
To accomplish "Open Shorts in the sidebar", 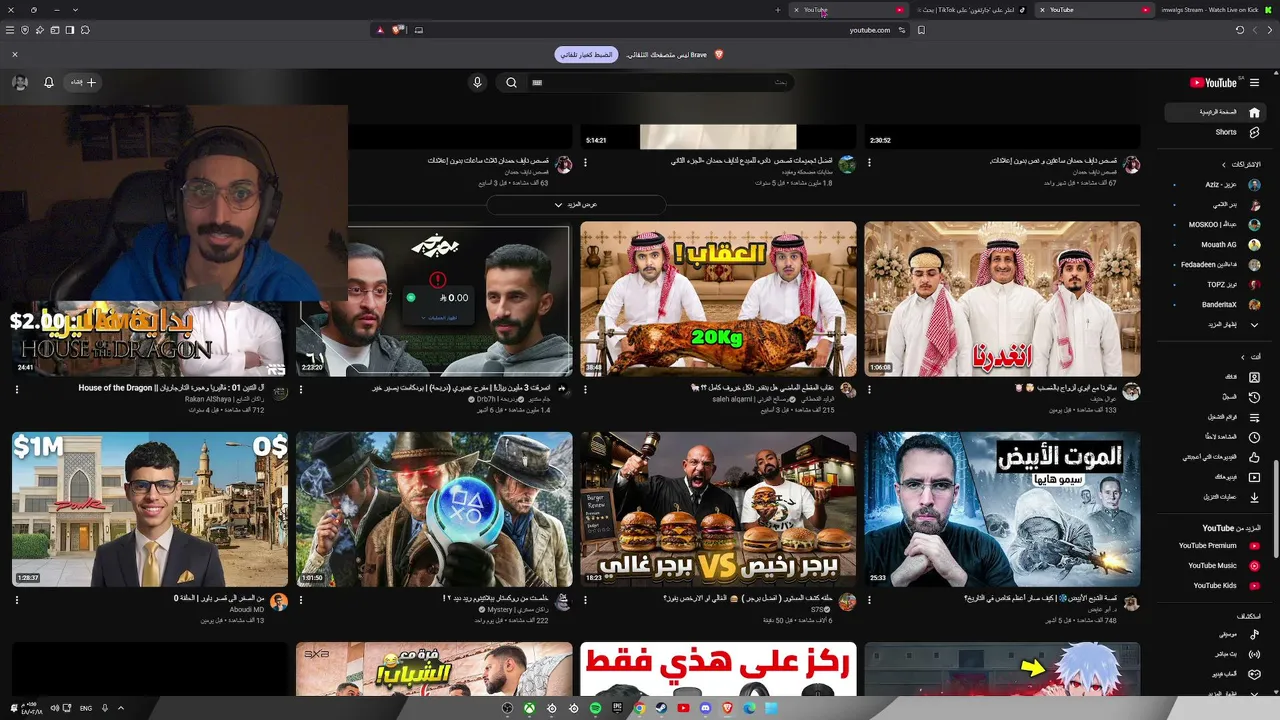I will [1216, 132].
